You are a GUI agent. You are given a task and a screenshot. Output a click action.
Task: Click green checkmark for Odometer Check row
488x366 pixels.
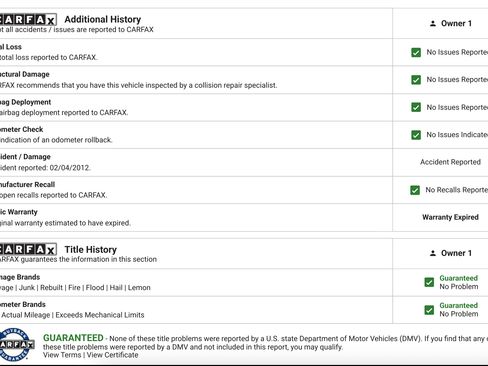point(416,135)
